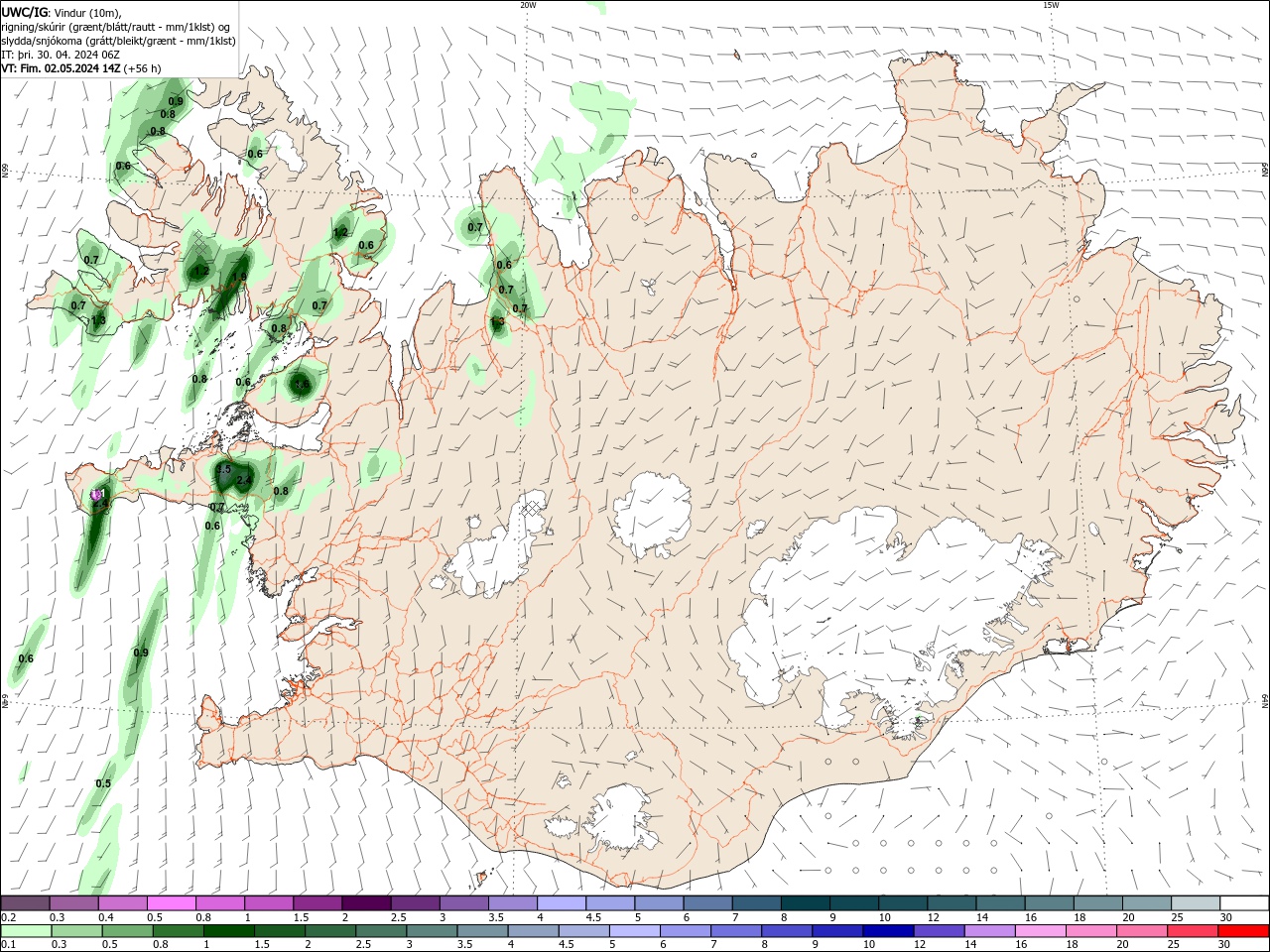The width and height of the screenshot is (1270, 952).
Task: Click the '30' label on the lower legend scale
Action: pos(1226,944)
